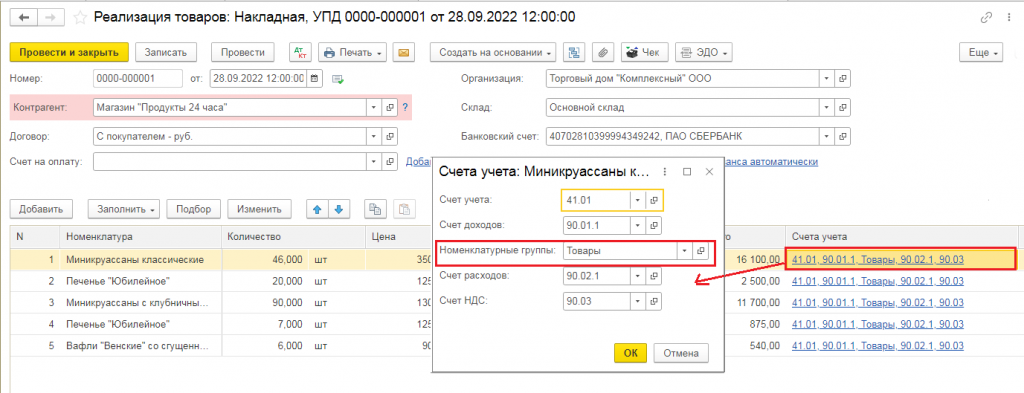This screenshot has width=1024, height=393.
Task: Open accounts link in Вафли "Венские" row
Action: [x=877, y=345]
